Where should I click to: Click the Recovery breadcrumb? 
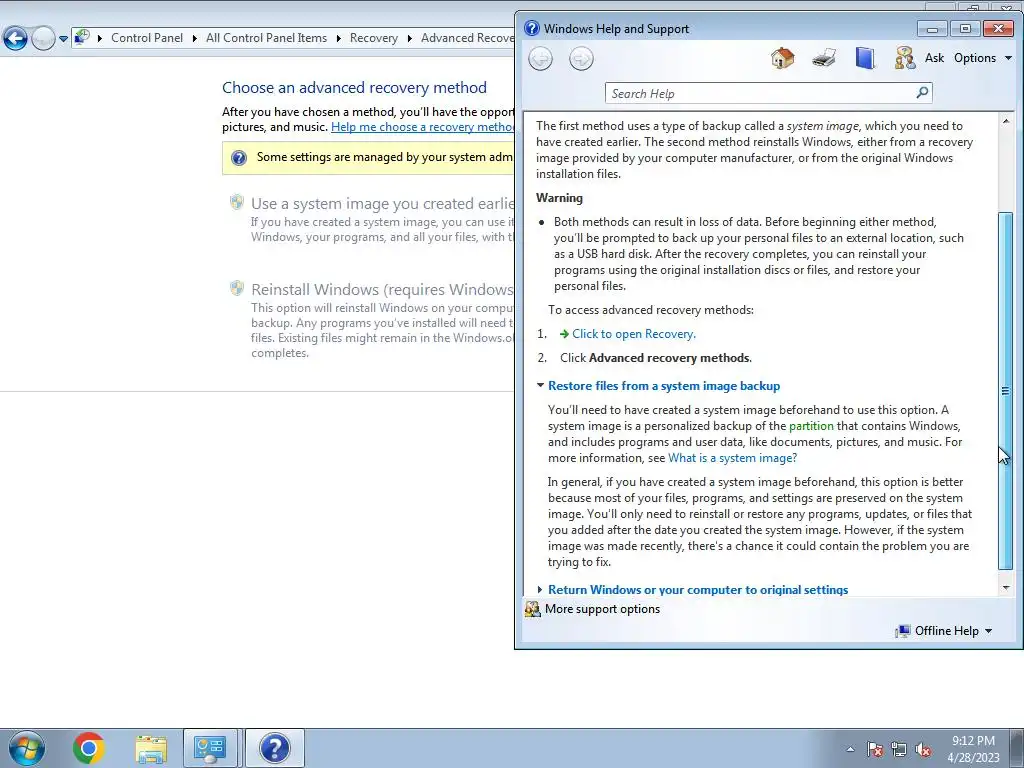pos(374,38)
